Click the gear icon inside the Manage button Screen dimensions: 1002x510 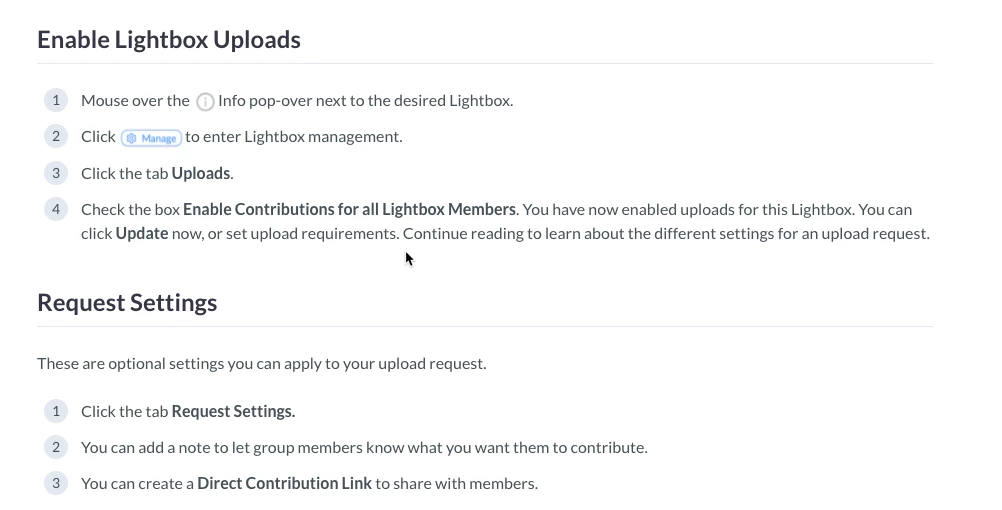(131, 138)
